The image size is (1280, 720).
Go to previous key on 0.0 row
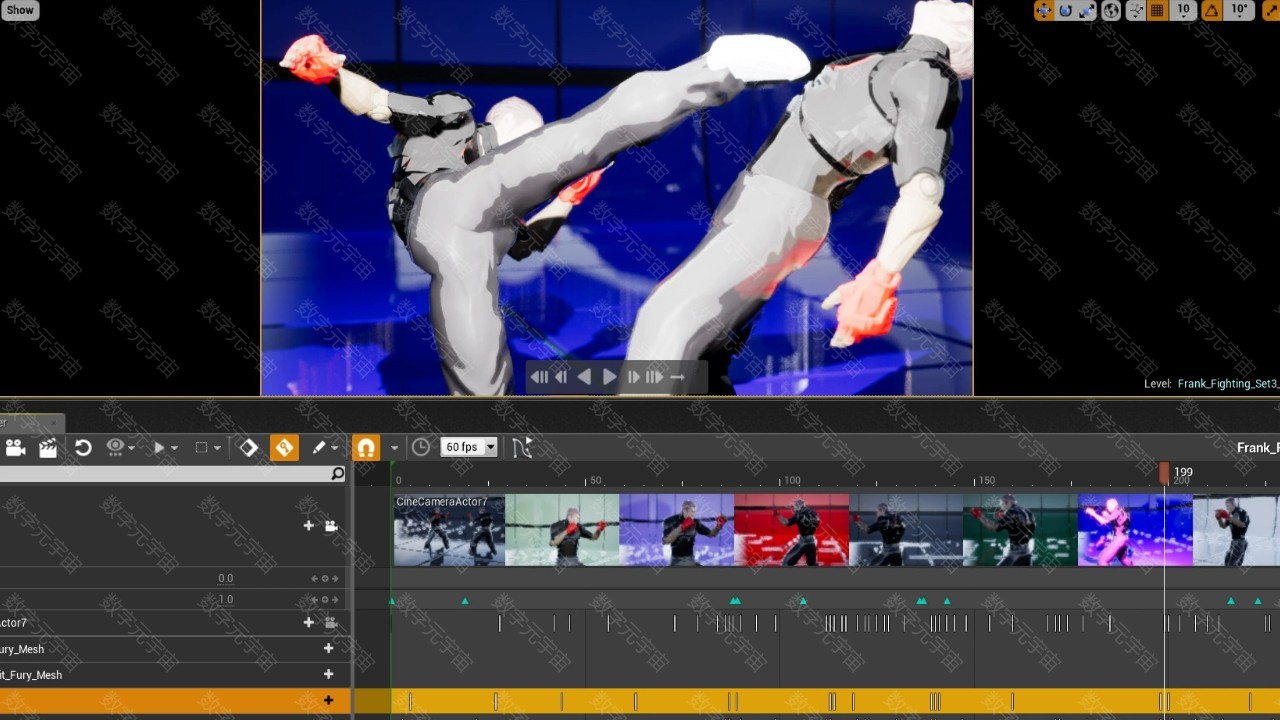pos(314,578)
